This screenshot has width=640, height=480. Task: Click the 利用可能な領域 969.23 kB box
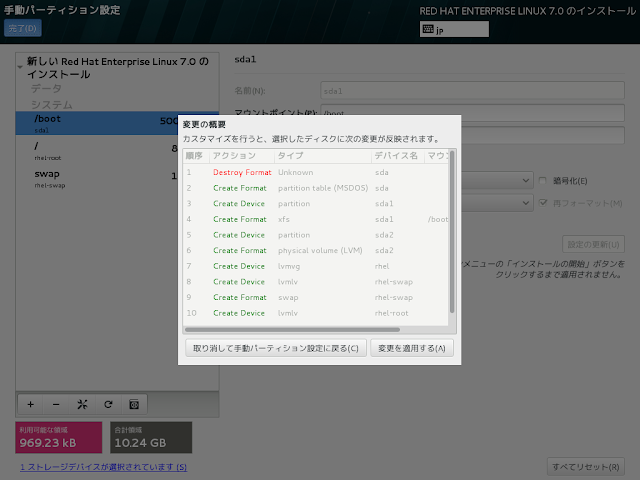pyautogui.click(x=59, y=437)
